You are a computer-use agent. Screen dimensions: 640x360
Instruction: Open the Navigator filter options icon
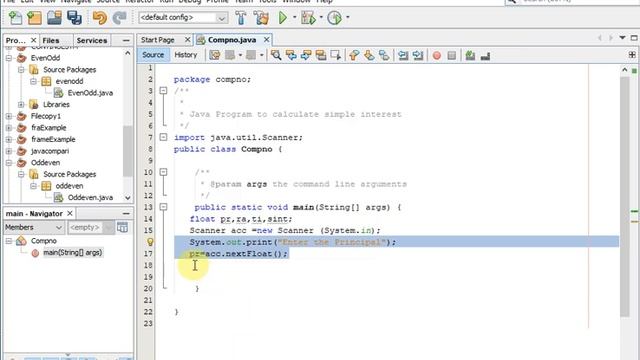[122, 227]
